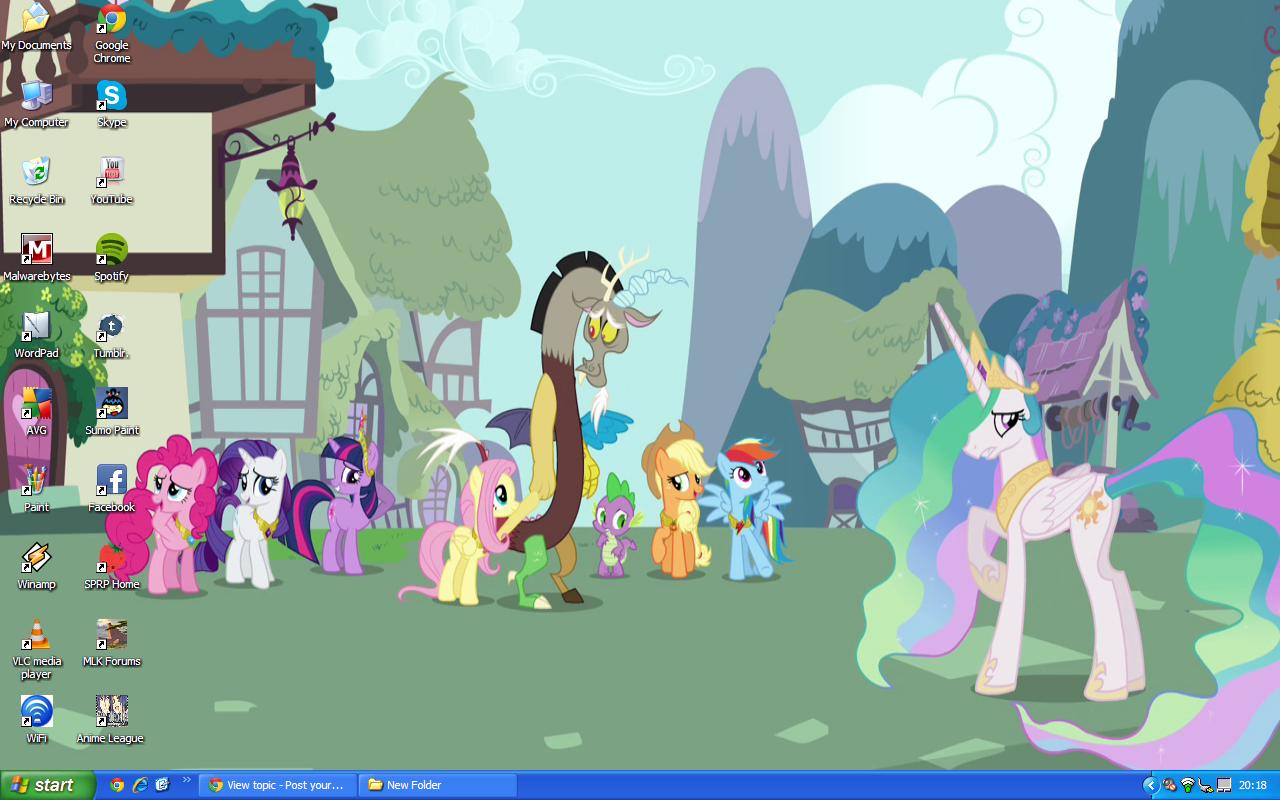Select the AVG antivirus desktop icon
This screenshot has height=800, width=1280.
(x=36, y=404)
